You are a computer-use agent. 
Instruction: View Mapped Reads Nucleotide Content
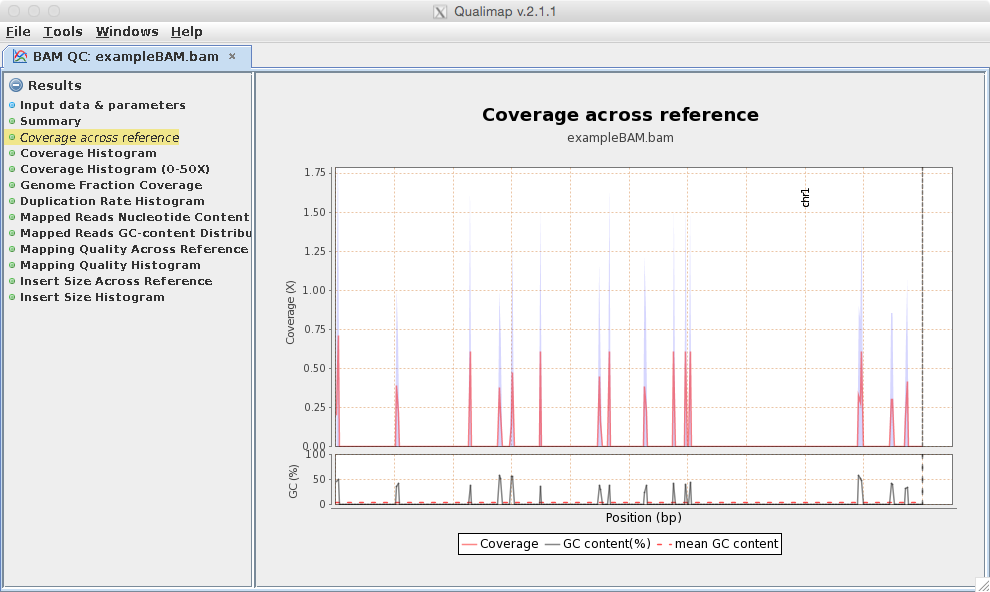[134, 217]
